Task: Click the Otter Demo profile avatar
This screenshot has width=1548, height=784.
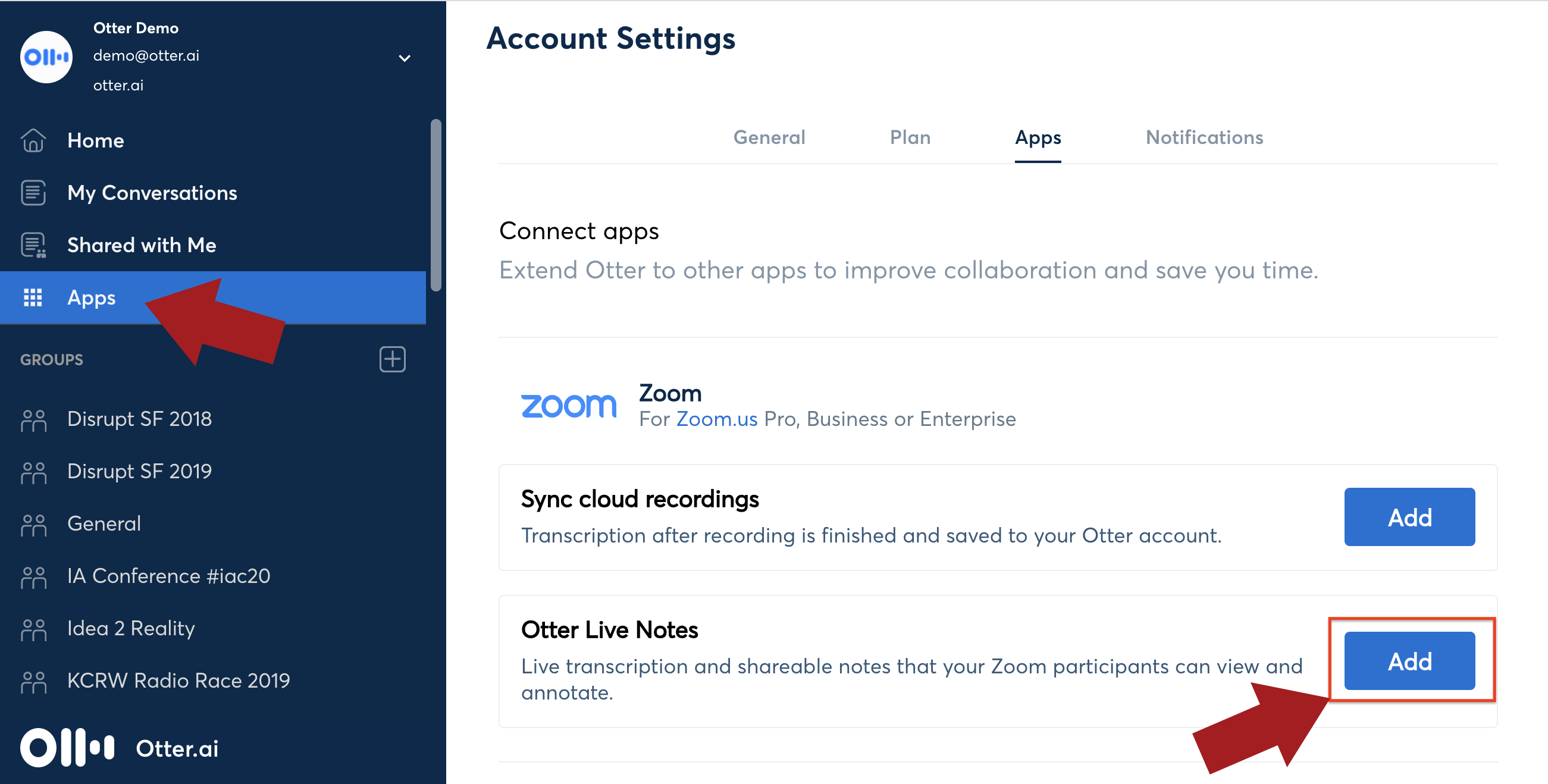Action: (46, 57)
